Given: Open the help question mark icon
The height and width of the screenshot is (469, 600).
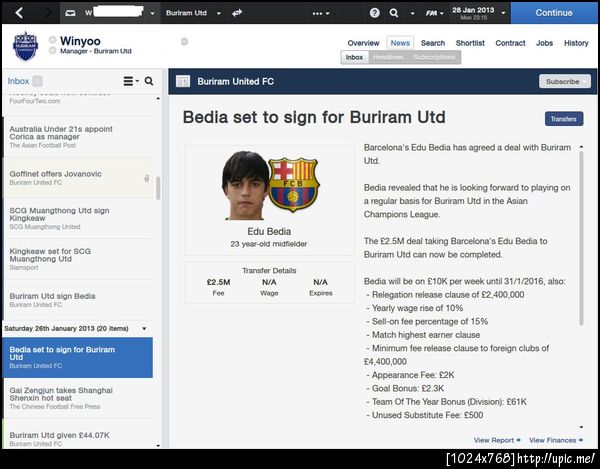Looking at the screenshot, I should click(x=375, y=13).
